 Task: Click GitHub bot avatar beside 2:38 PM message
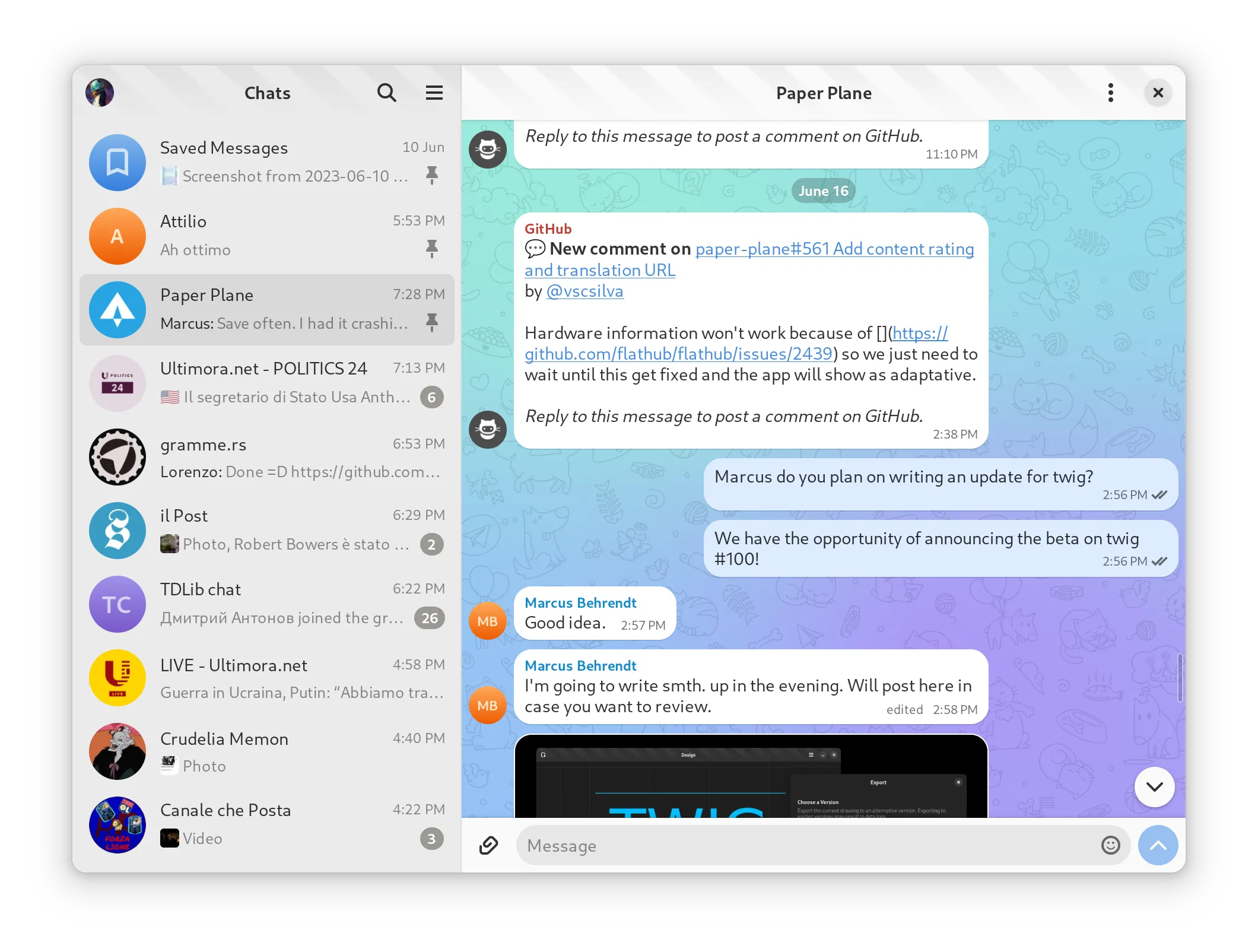[488, 429]
